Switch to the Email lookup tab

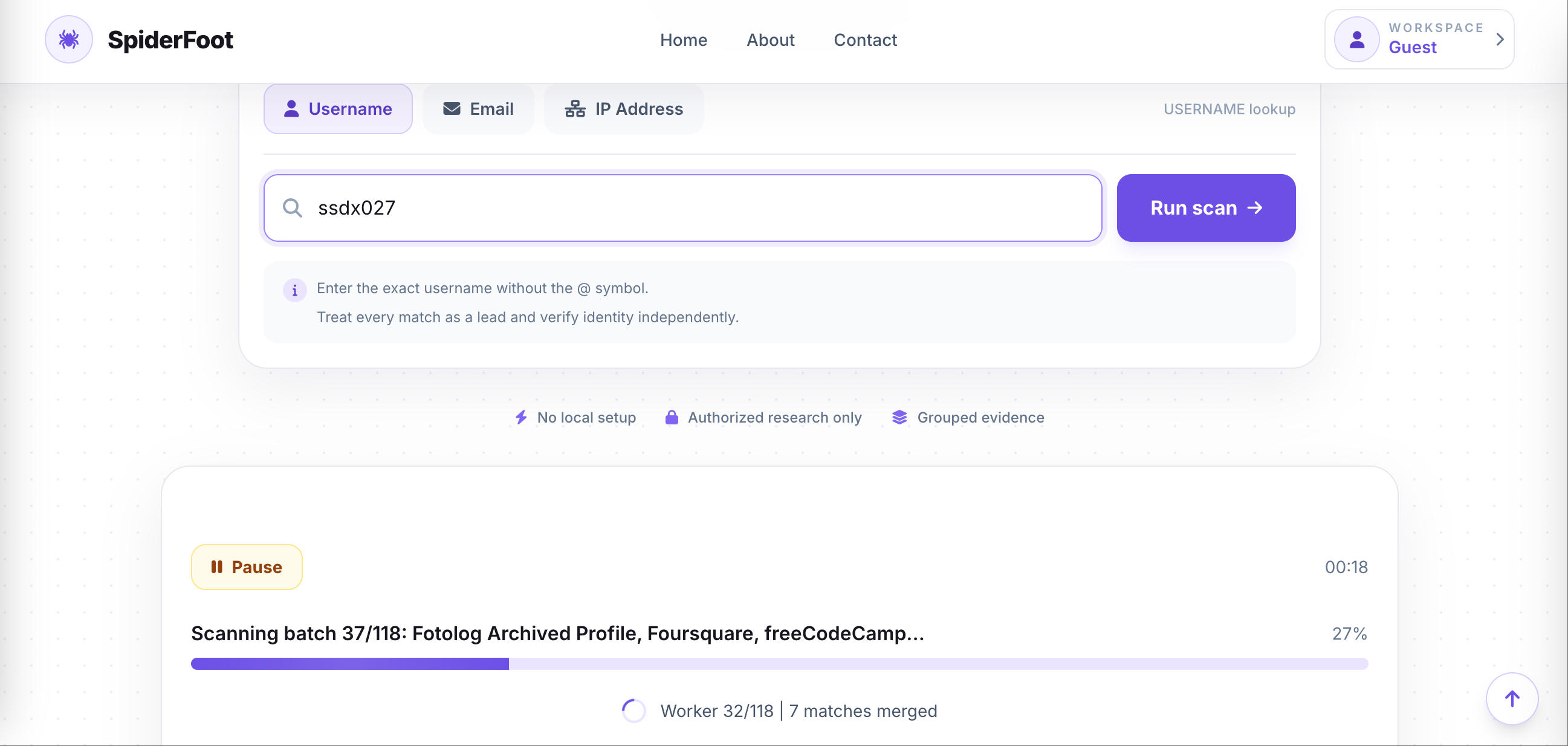click(478, 109)
